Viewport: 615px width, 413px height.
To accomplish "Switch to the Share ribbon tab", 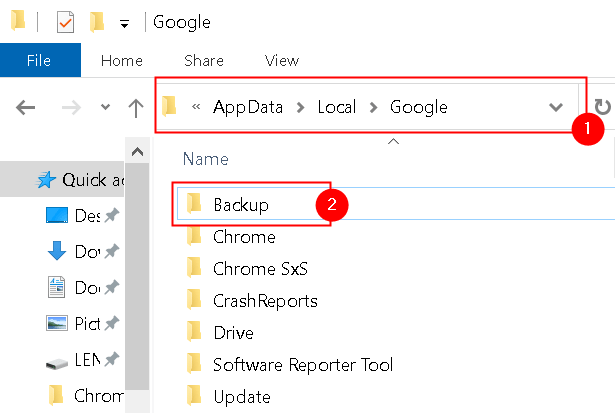I will click(204, 61).
